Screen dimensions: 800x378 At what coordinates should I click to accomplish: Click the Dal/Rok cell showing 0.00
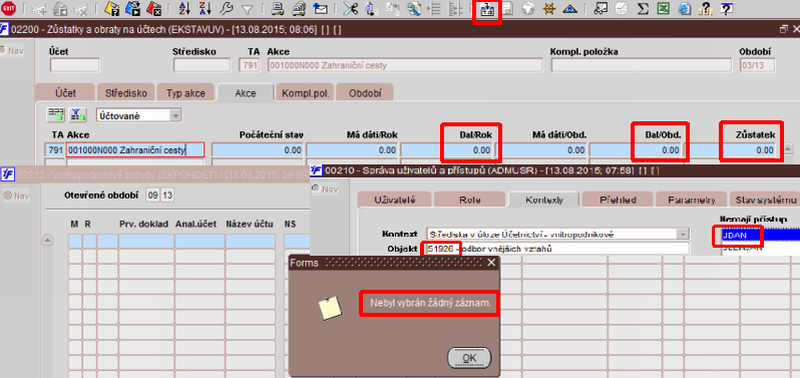pos(447,150)
